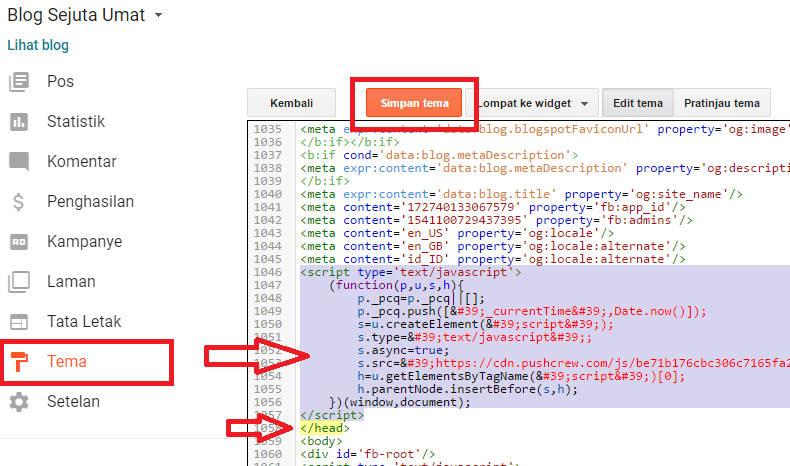Viewport: 790px width, 466px height.
Task: Click the id_ID og:locale:alternate line
Action: click(x=493, y=259)
